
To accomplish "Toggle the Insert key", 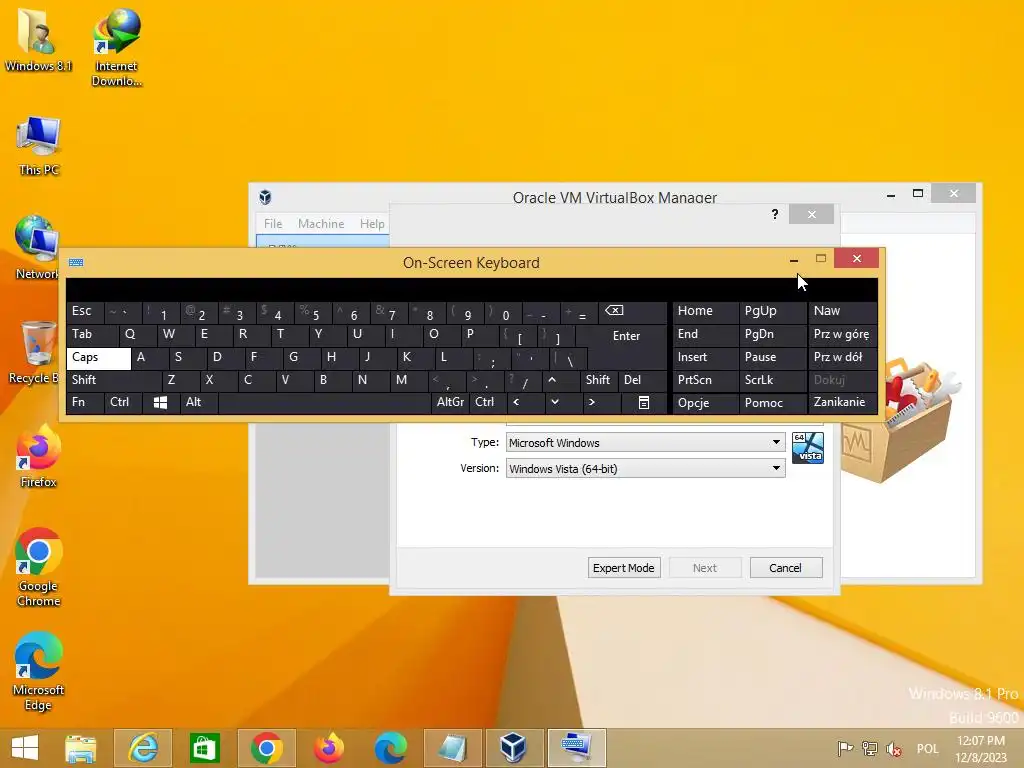I will (705, 358).
